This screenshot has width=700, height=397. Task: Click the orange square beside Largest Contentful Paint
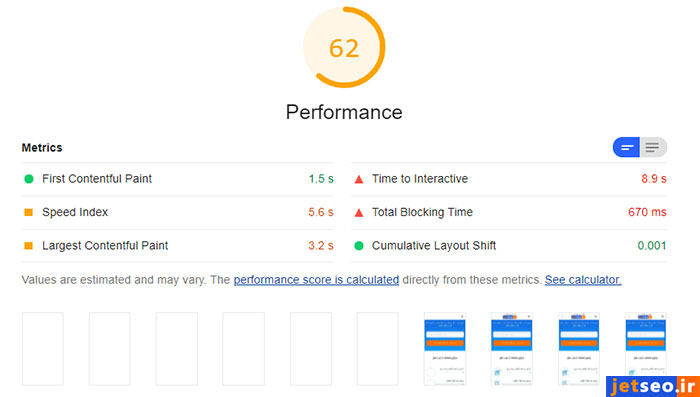[29, 246]
